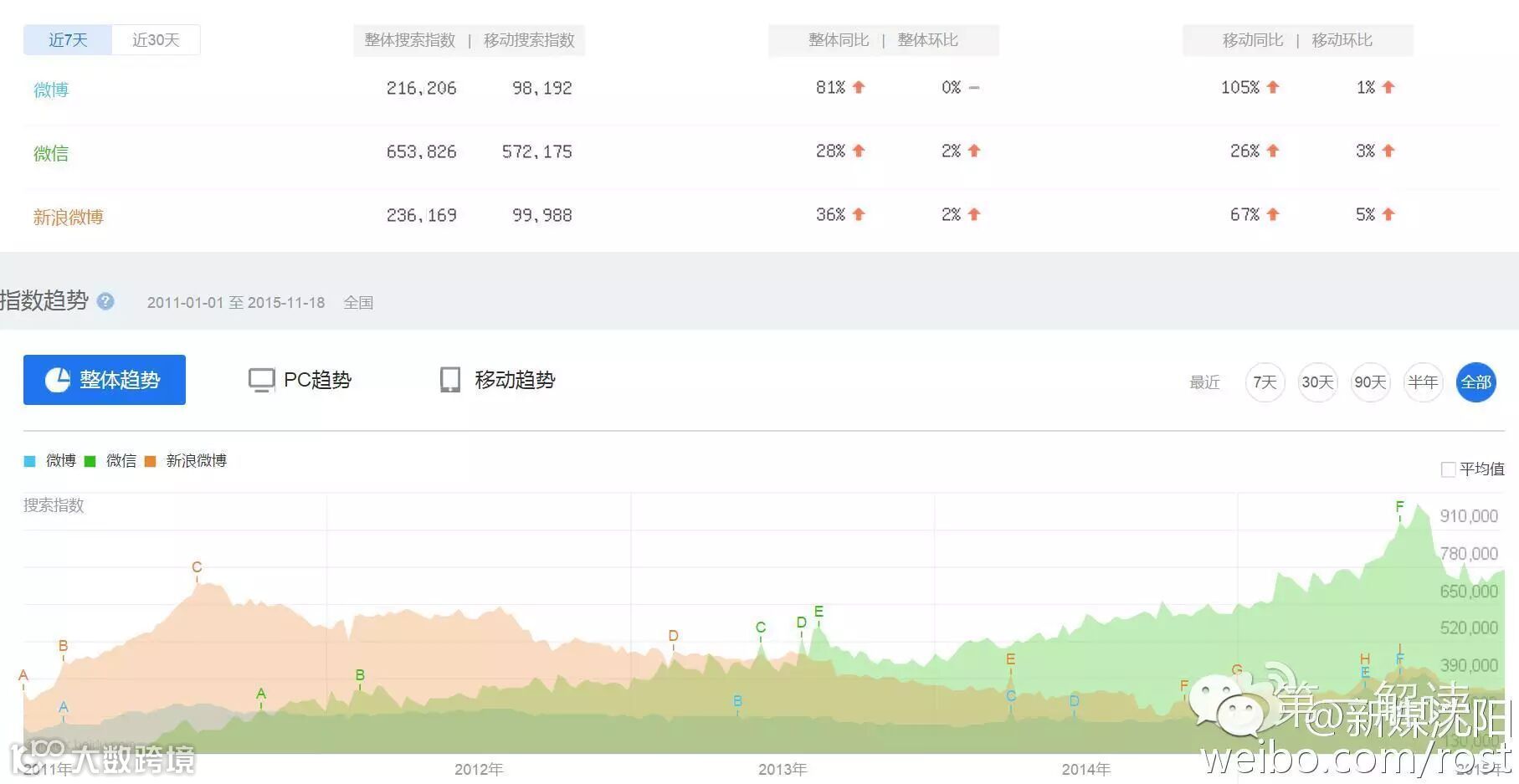Screen dimensions: 1519x784
Task: Click the 新浪微博 mobile index value 99,988
Action: [x=542, y=215]
